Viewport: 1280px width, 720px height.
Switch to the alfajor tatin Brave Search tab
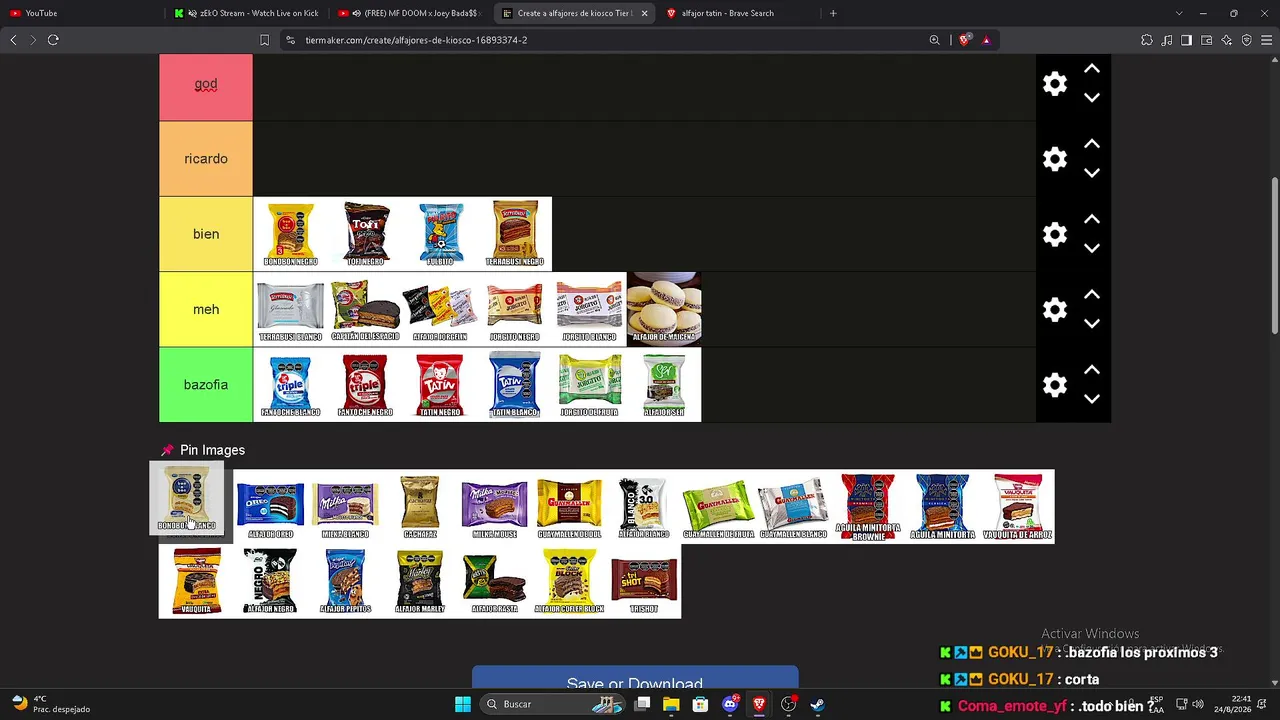point(738,13)
